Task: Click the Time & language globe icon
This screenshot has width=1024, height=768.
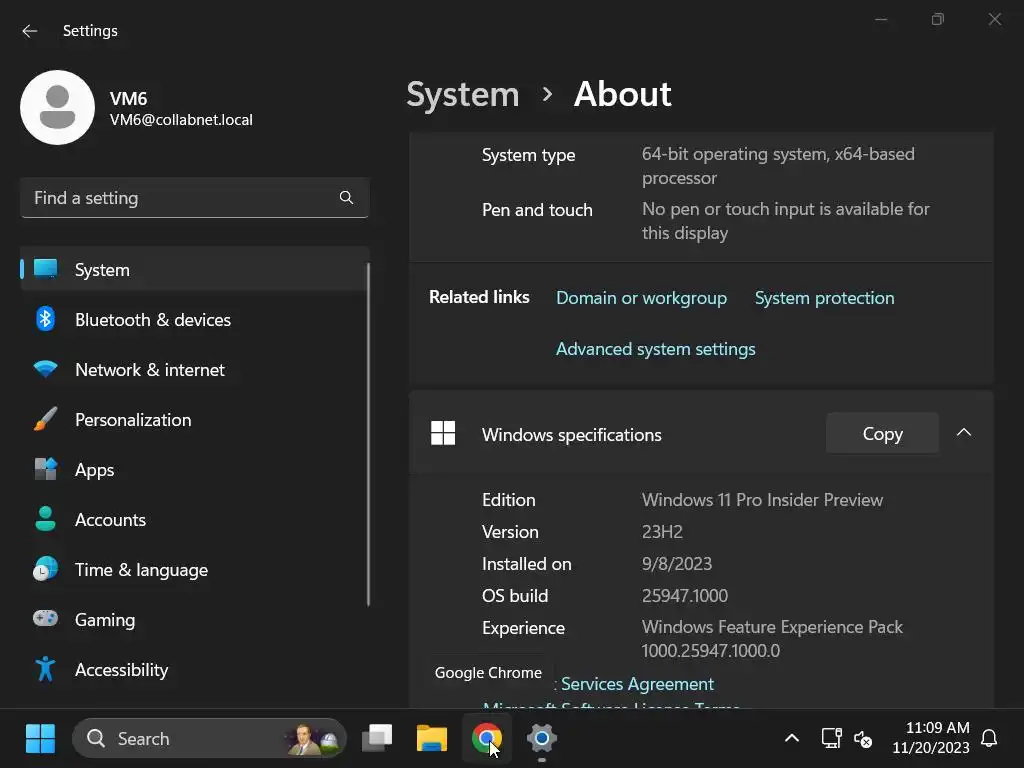Action: tap(45, 569)
